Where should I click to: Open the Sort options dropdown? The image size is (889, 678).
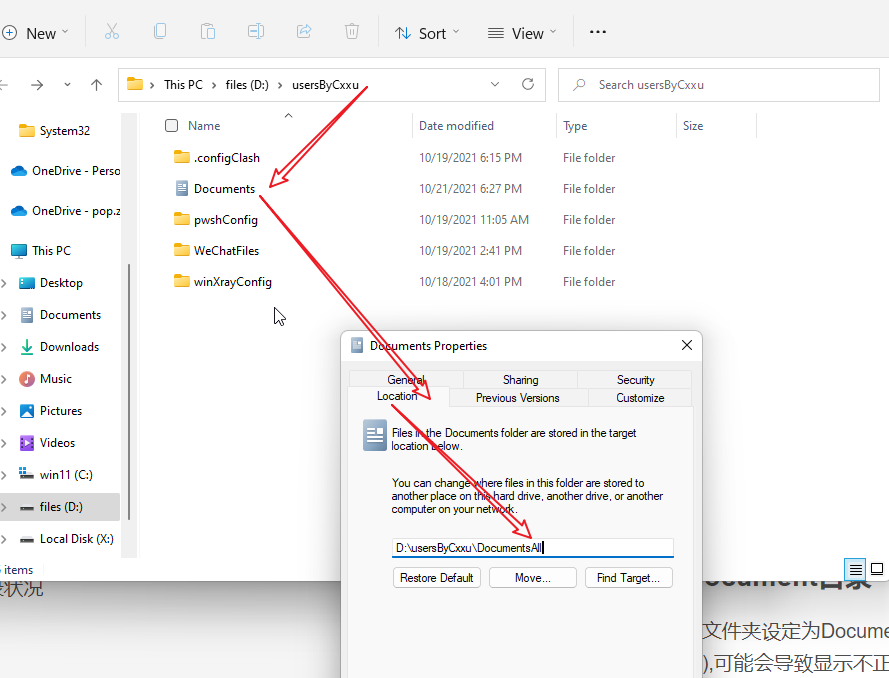427,33
